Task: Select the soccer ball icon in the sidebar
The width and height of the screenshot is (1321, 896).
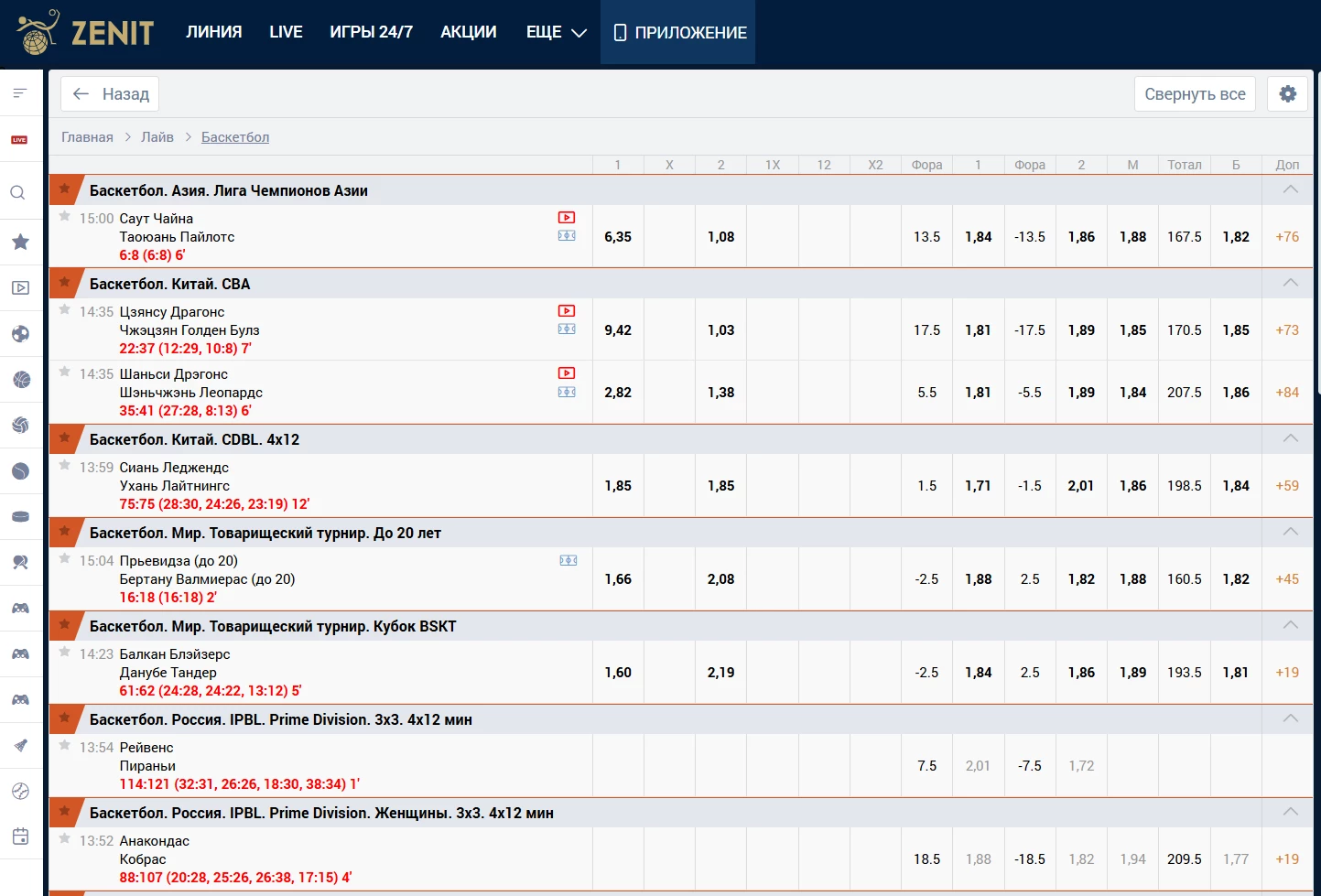Action: [21, 334]
